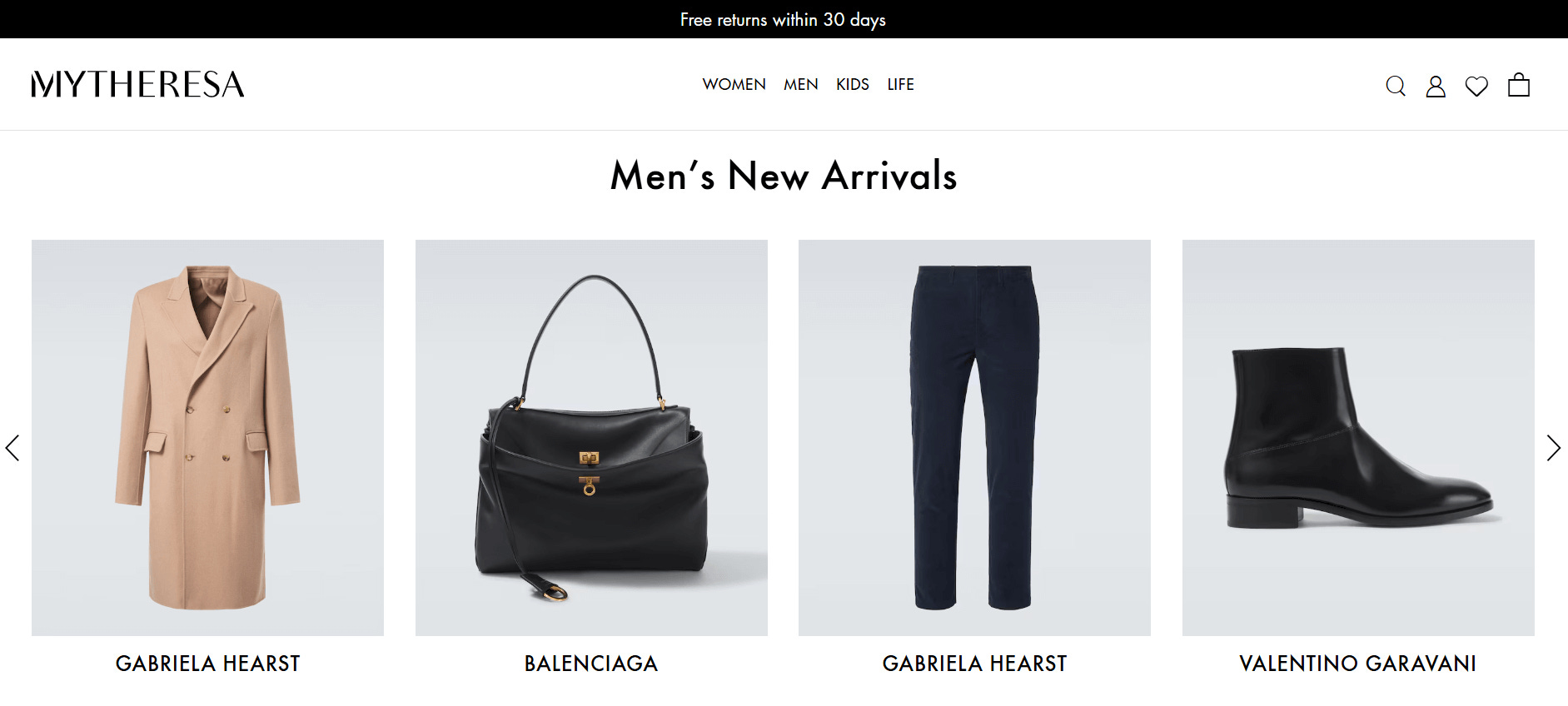Open the KIDS menu

tap(853, 84)
